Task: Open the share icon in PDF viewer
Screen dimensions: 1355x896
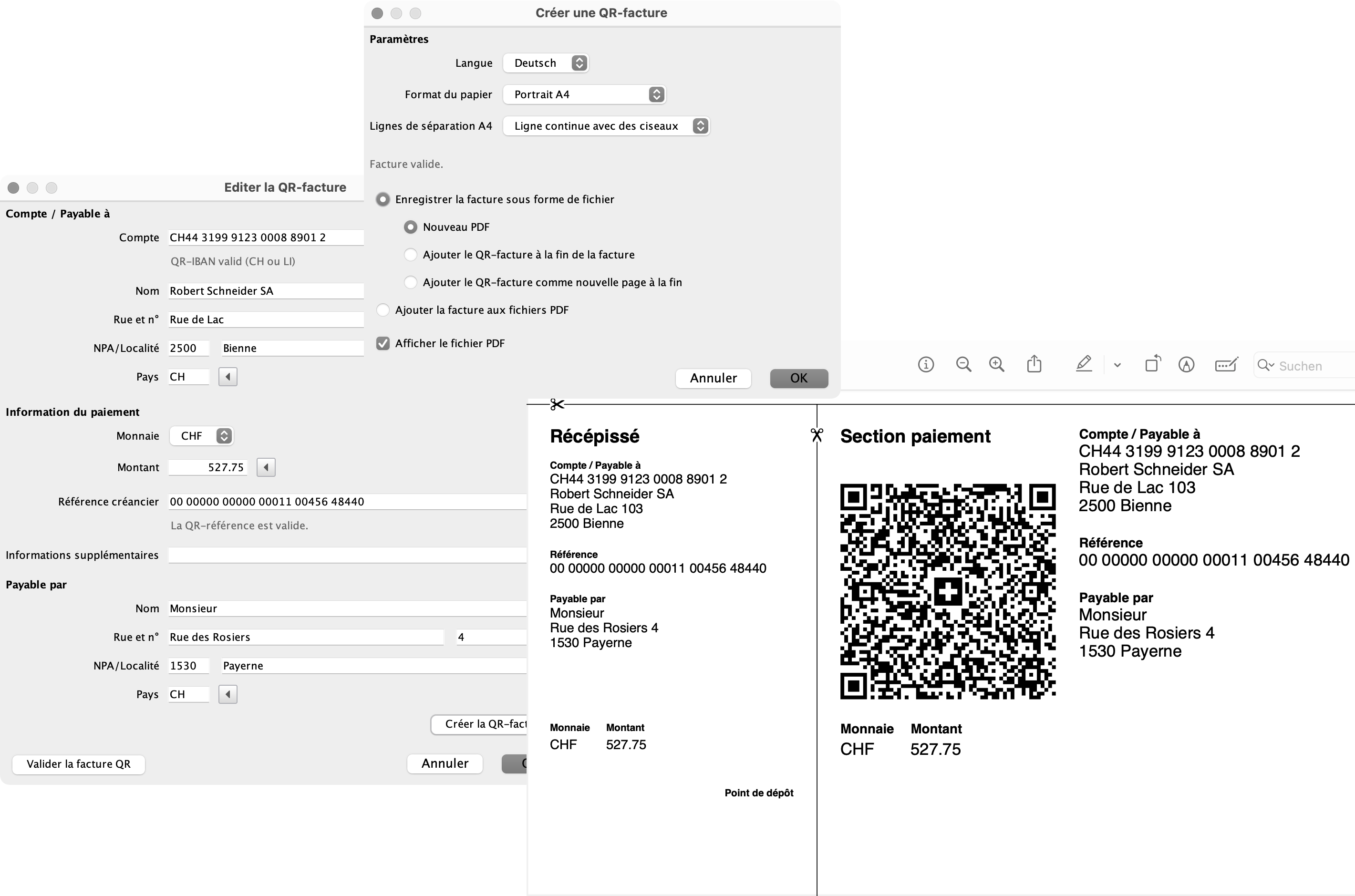Action: point(1034,364)
